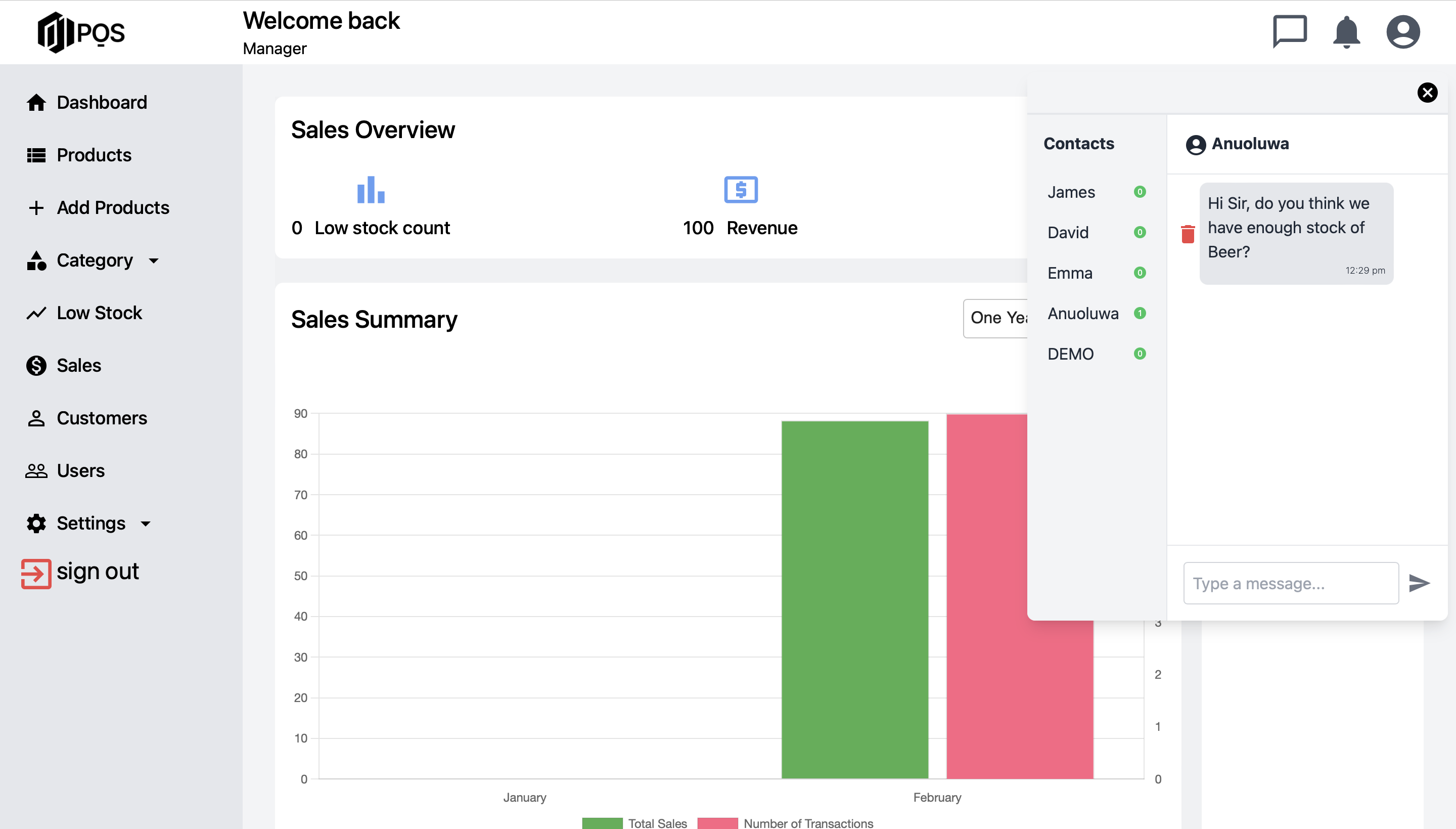
Task: Toggle Number of Transactions pink legend swatch
Action: [717, 823]
